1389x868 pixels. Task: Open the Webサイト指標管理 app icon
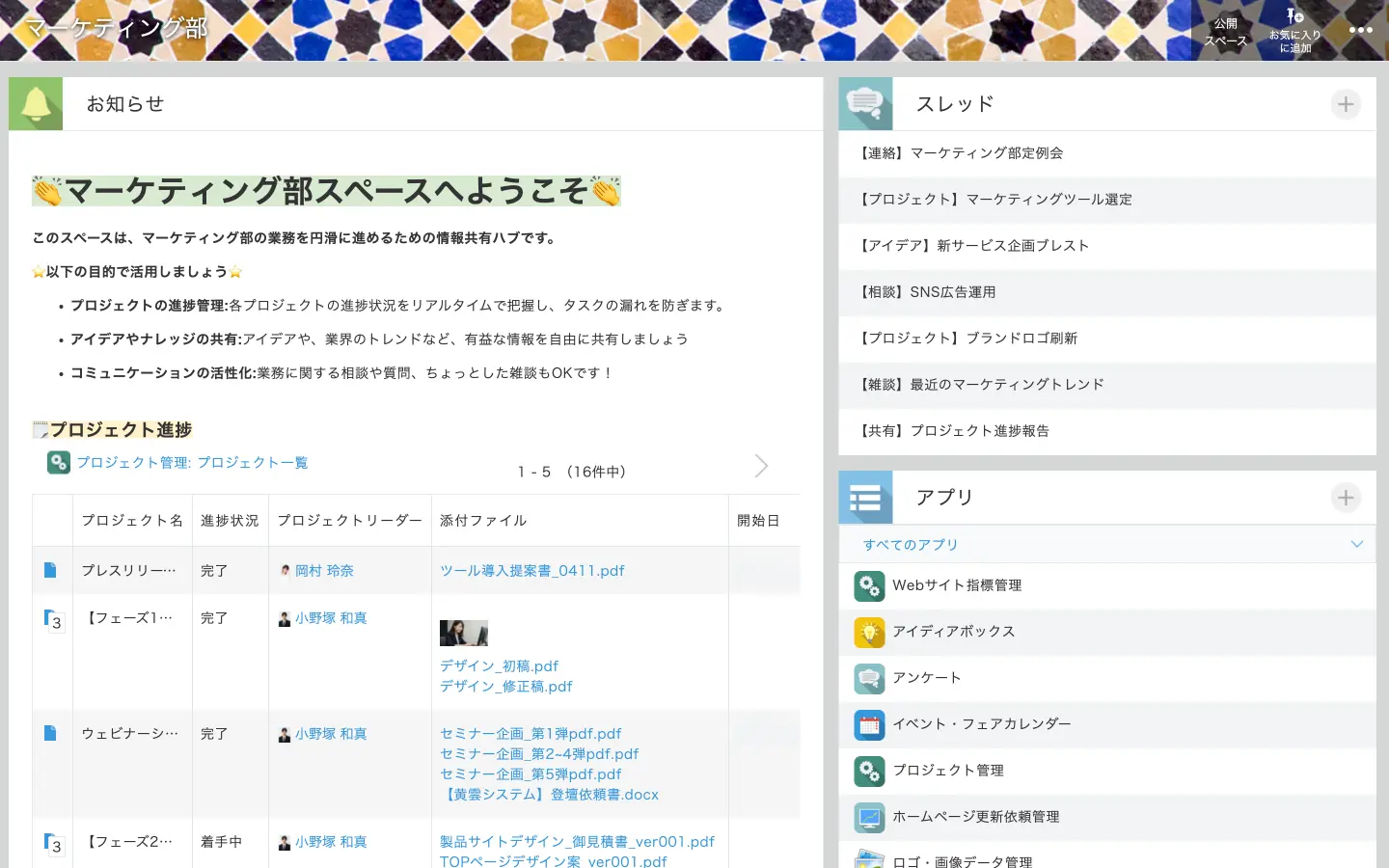tap(869, 585)
